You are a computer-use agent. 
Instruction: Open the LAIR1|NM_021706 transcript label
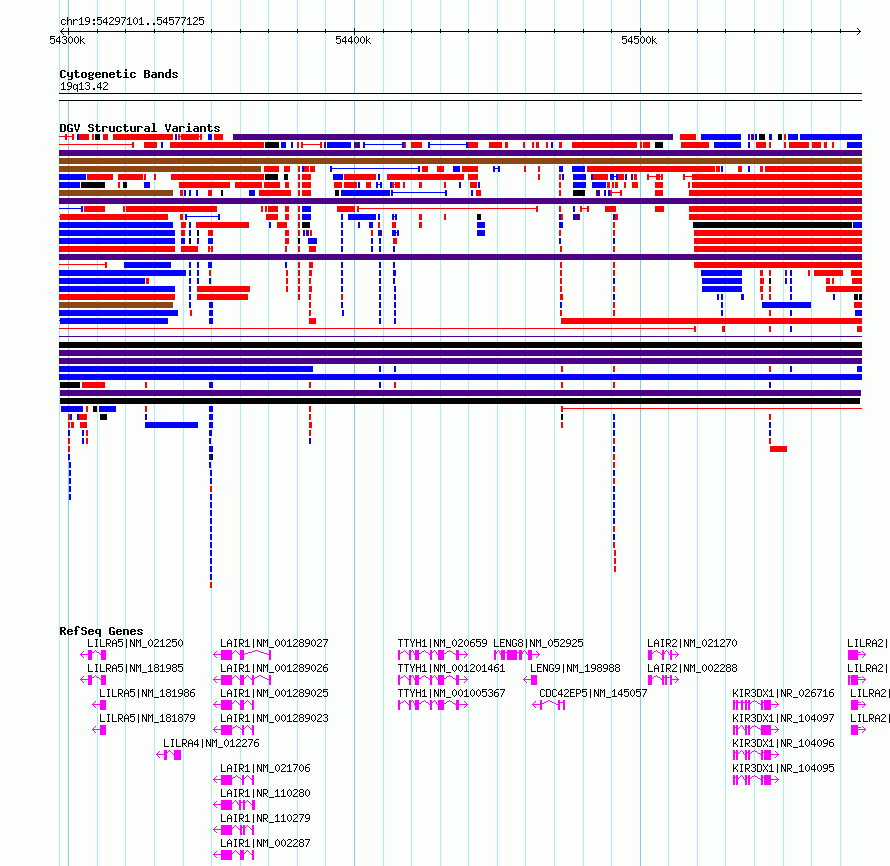click(265, 768)
